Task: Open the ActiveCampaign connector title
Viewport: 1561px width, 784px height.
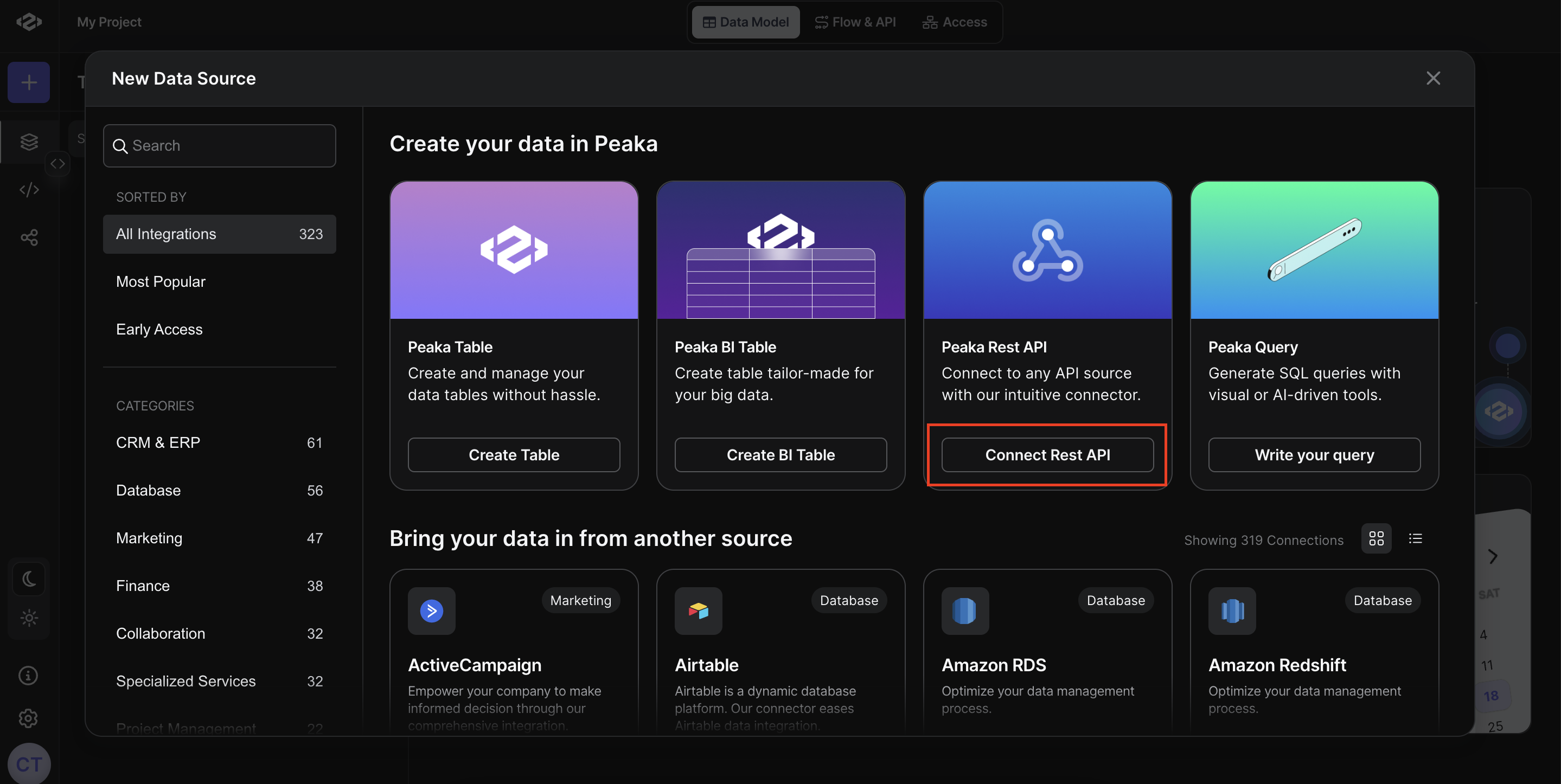Action: pyautogui.click(x=475, y=665)
